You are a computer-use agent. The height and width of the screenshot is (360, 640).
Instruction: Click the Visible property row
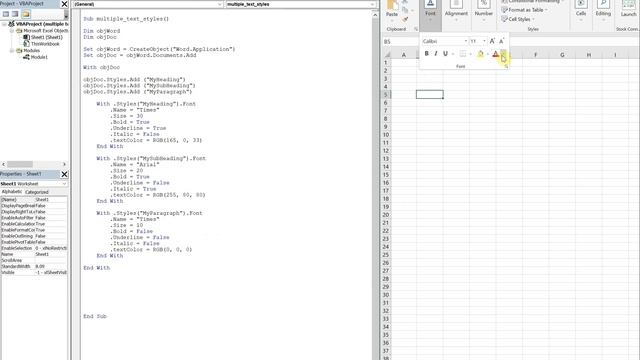pyautogui.click(x=34, y=272)
